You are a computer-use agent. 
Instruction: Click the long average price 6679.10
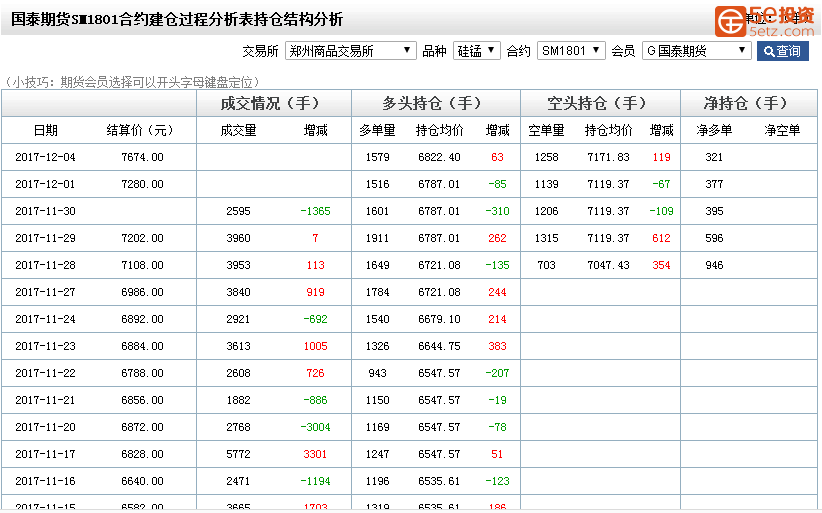pos(439,319)
